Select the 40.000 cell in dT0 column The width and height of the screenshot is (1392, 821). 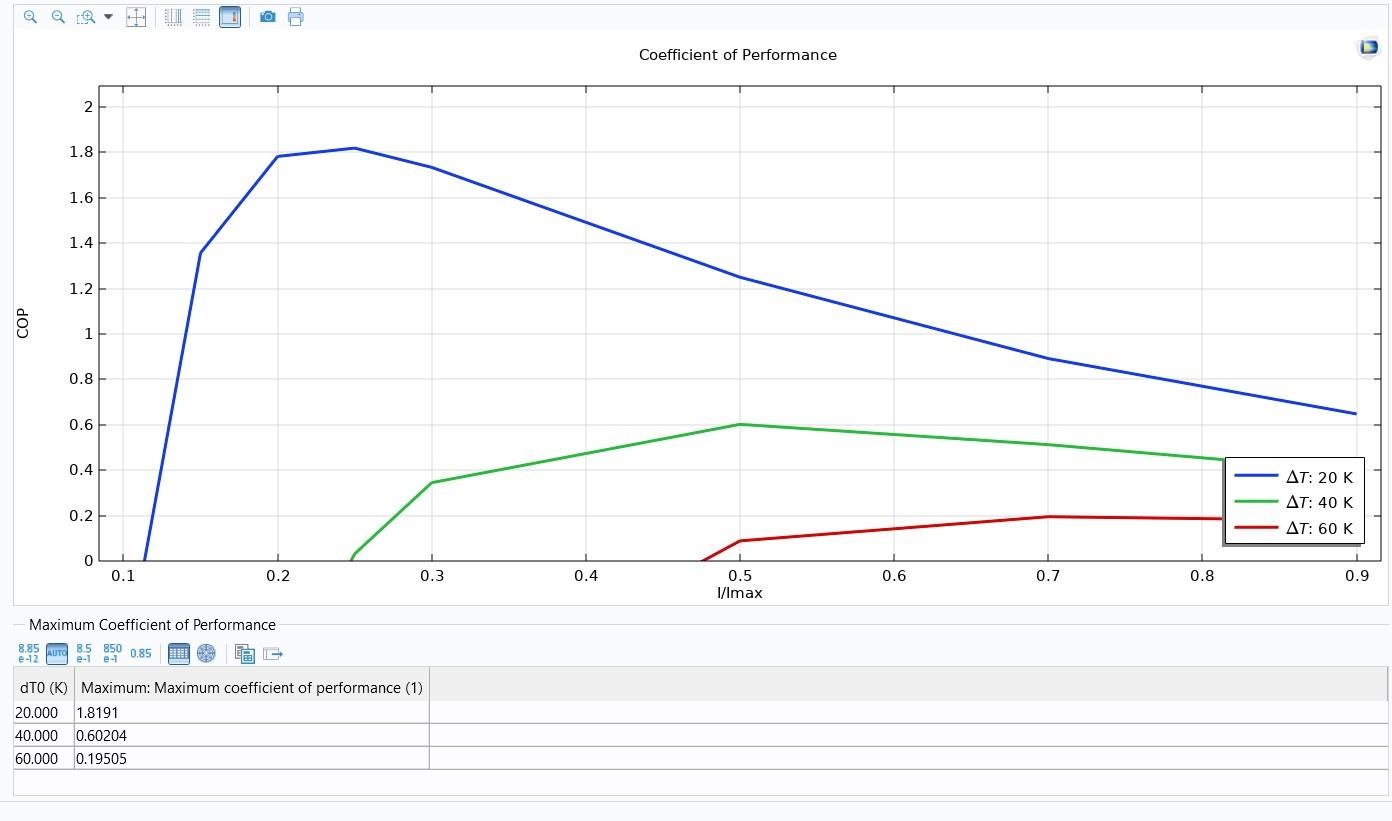pyautogui.click(x=44, y=735)
